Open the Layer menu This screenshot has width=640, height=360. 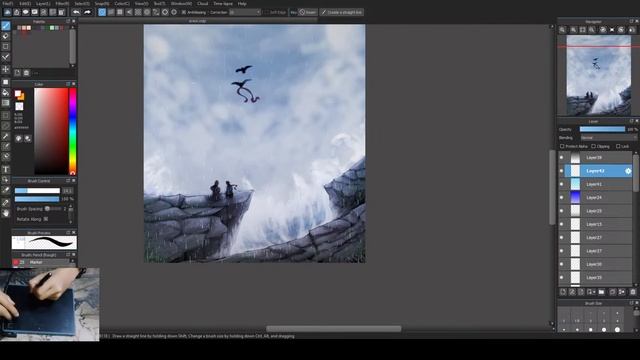pyautogui.click(x=43, y=4)
